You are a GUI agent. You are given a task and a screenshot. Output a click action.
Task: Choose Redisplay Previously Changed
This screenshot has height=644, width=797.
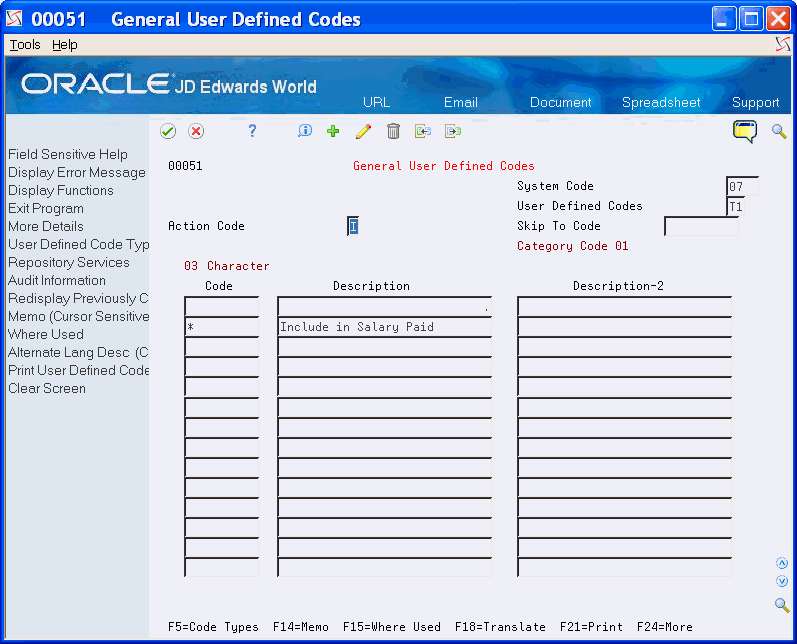(x=78, y=298)
